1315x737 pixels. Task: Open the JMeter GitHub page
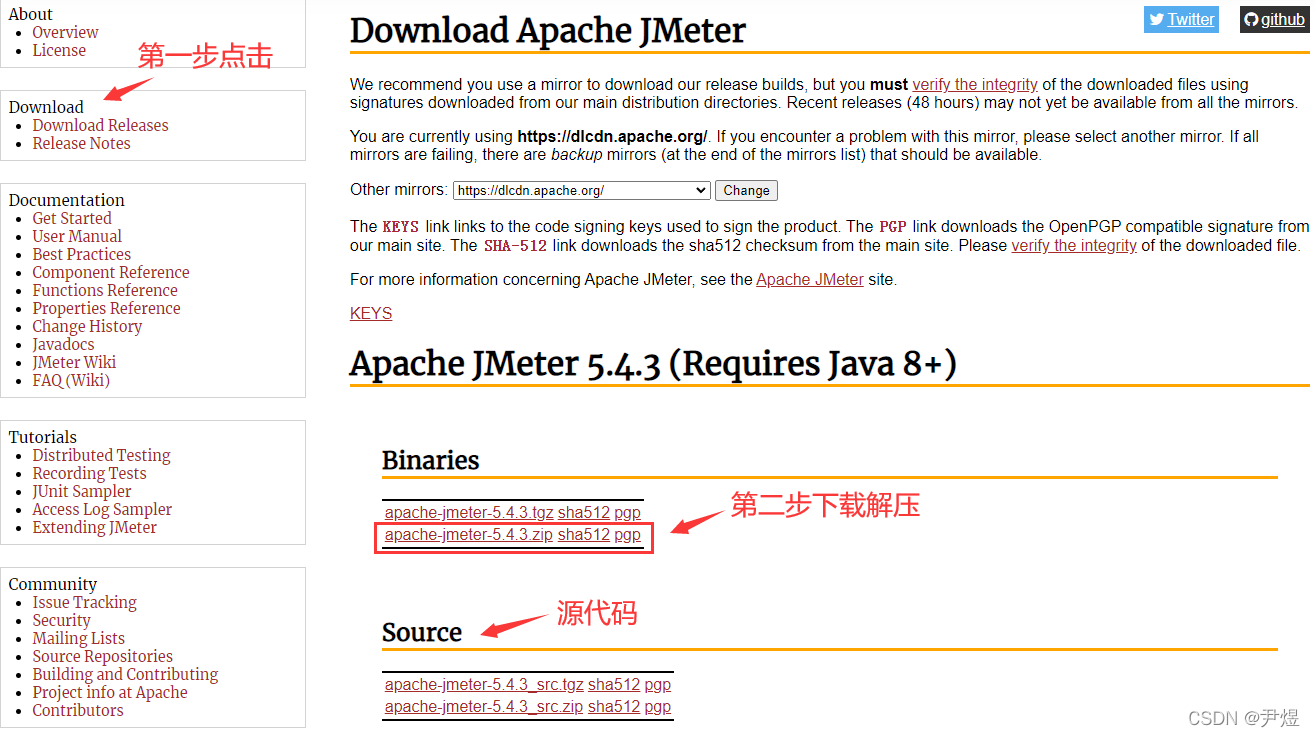1274,19
